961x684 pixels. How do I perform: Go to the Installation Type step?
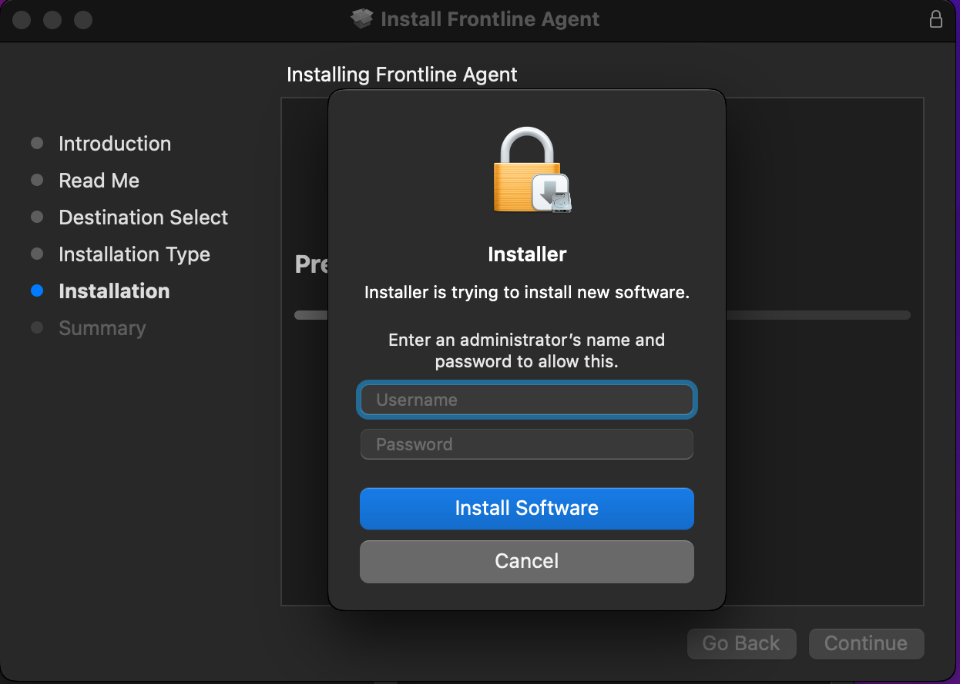pos(134,255)
